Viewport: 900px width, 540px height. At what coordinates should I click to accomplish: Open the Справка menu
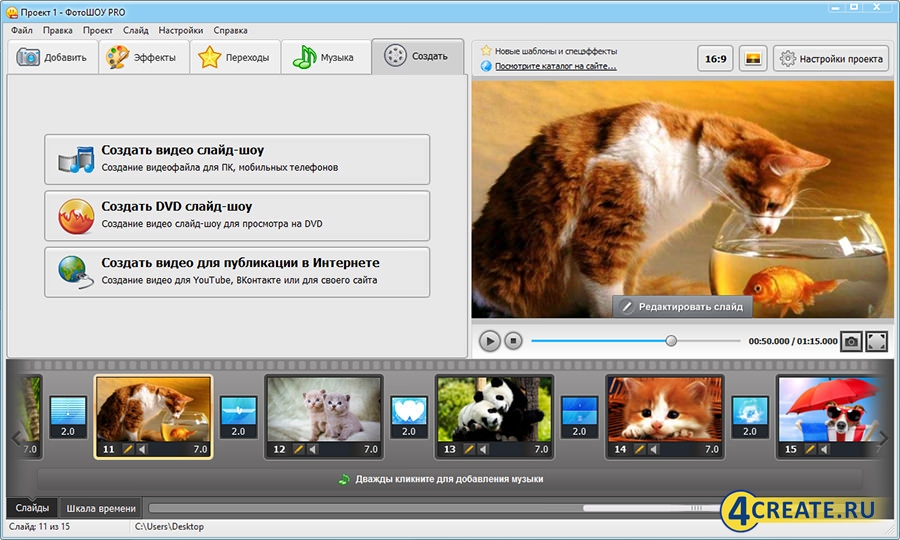(230, 30)
